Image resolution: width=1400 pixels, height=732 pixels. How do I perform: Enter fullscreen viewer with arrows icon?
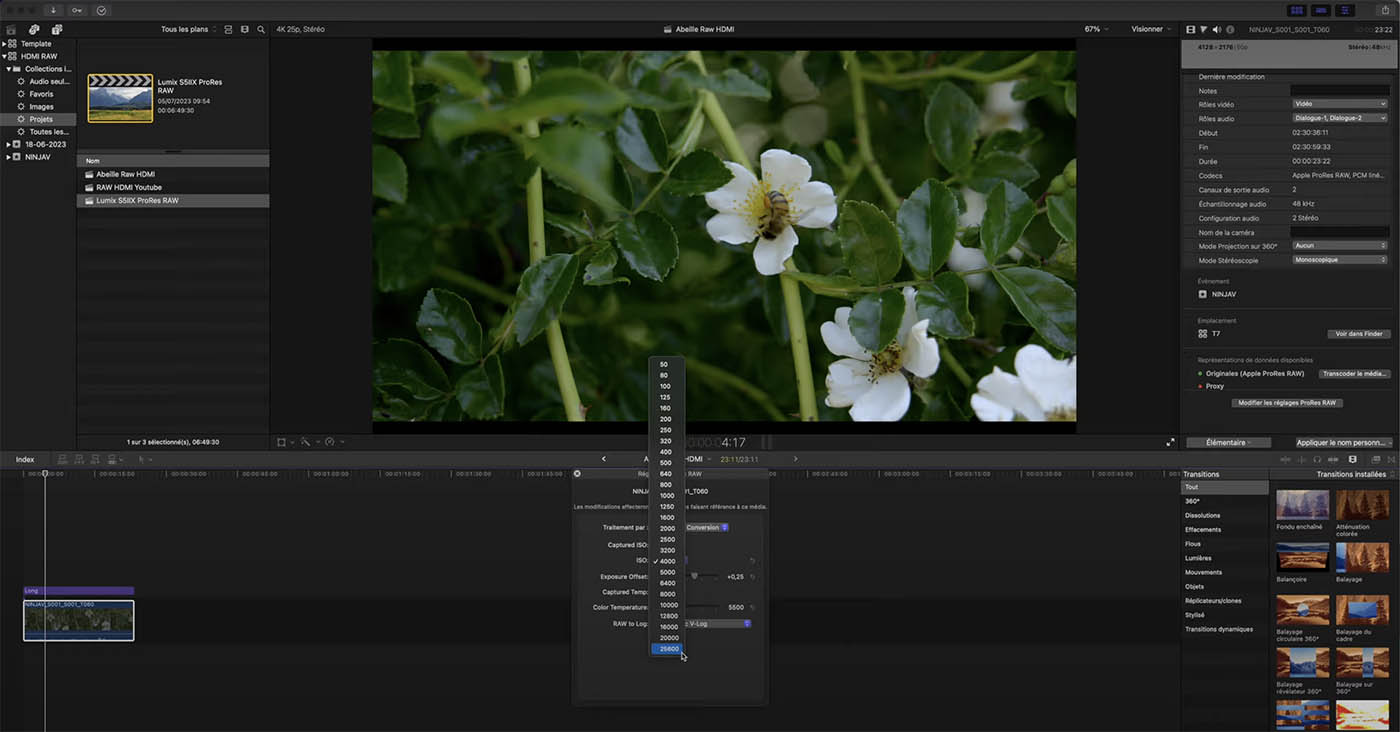point(1170,442)
